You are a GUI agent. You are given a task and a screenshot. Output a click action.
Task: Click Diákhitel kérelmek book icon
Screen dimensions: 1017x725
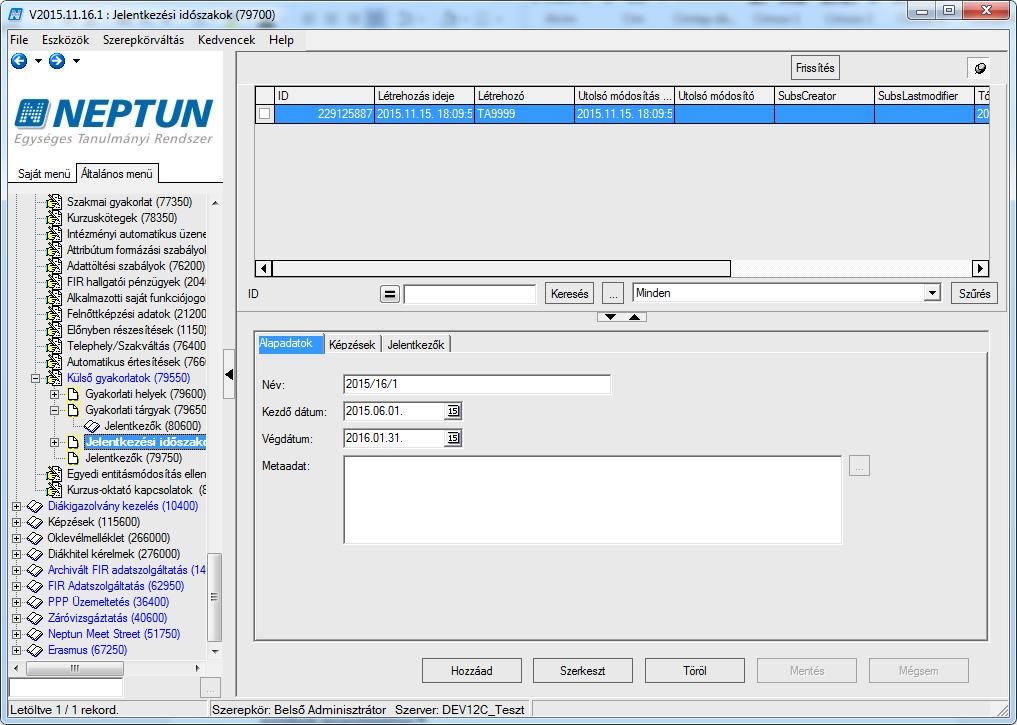pyautogui.click(x=35, y=554)
